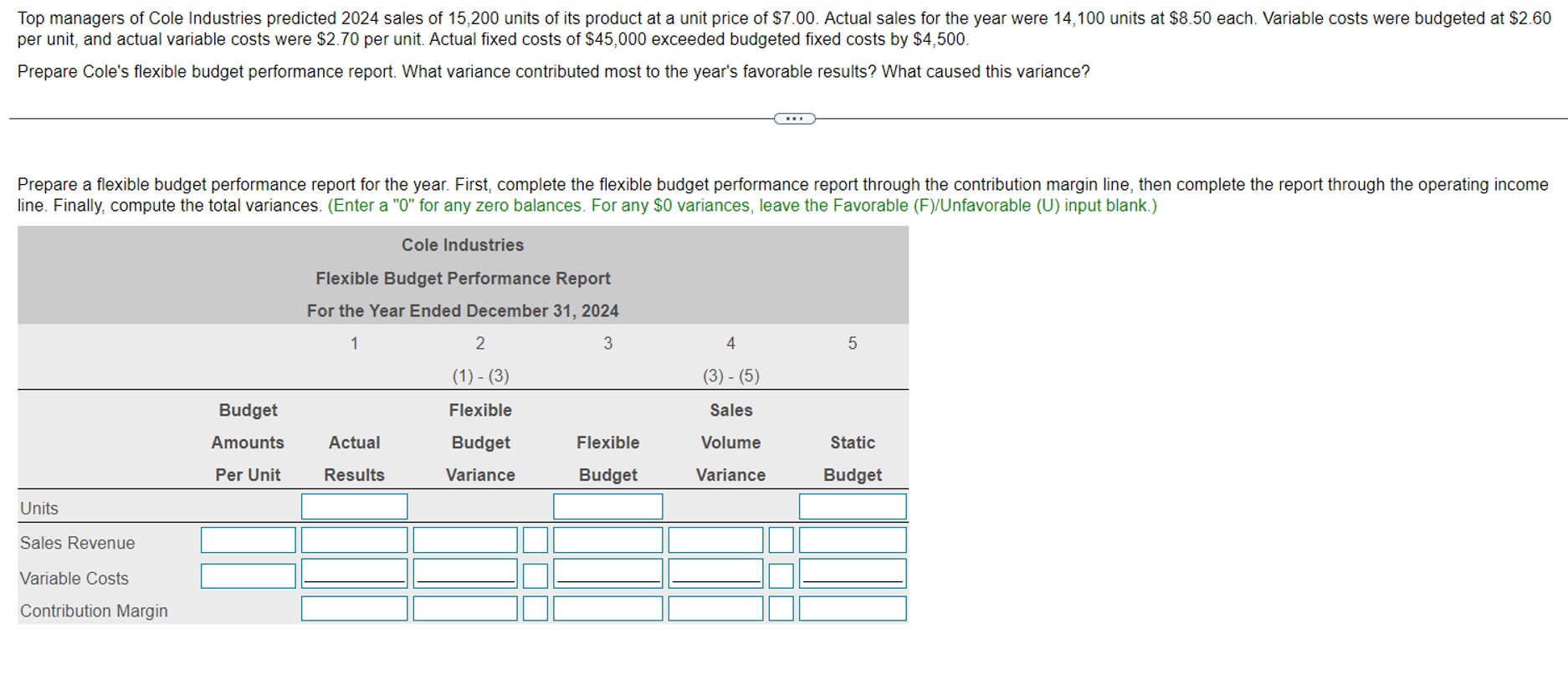The height and width of the screenshot is (685, 1568).
Task: Open F/U selector beside Sales Revenue sales volume variance
Action: pos(780,540)
